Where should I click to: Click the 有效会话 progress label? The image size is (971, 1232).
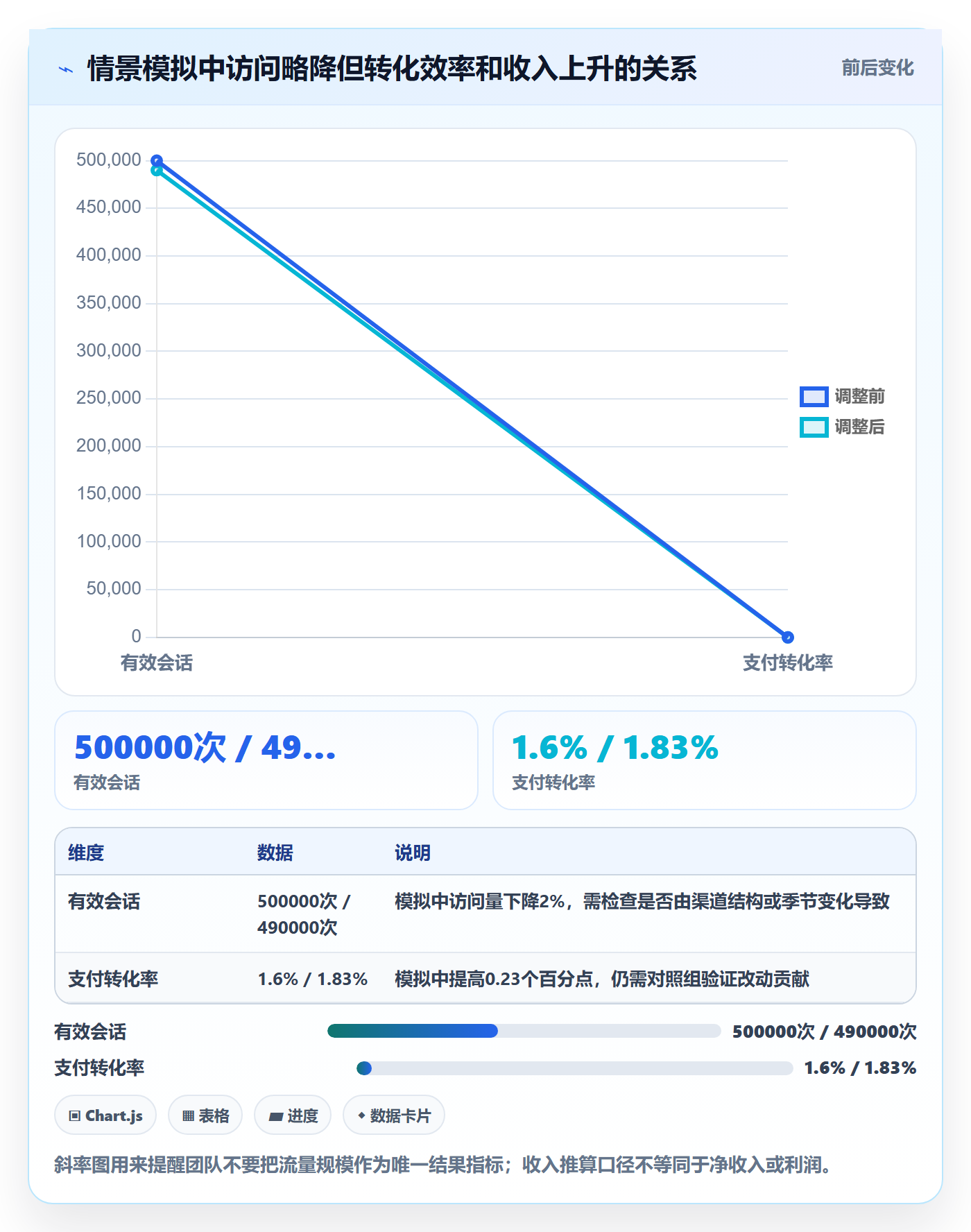90,1032
